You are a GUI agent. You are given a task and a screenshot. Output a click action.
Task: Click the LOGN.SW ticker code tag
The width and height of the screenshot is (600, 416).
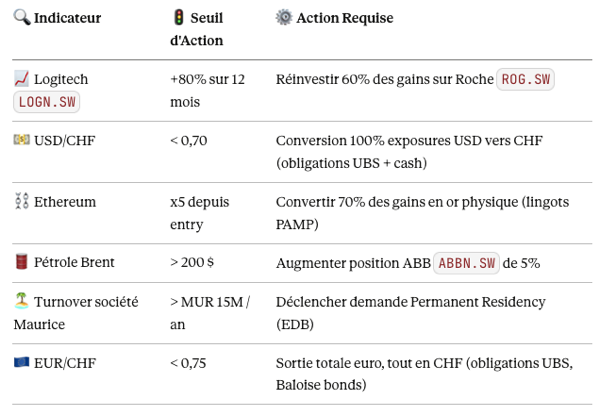pyautogui.click(x=46, y=102)
